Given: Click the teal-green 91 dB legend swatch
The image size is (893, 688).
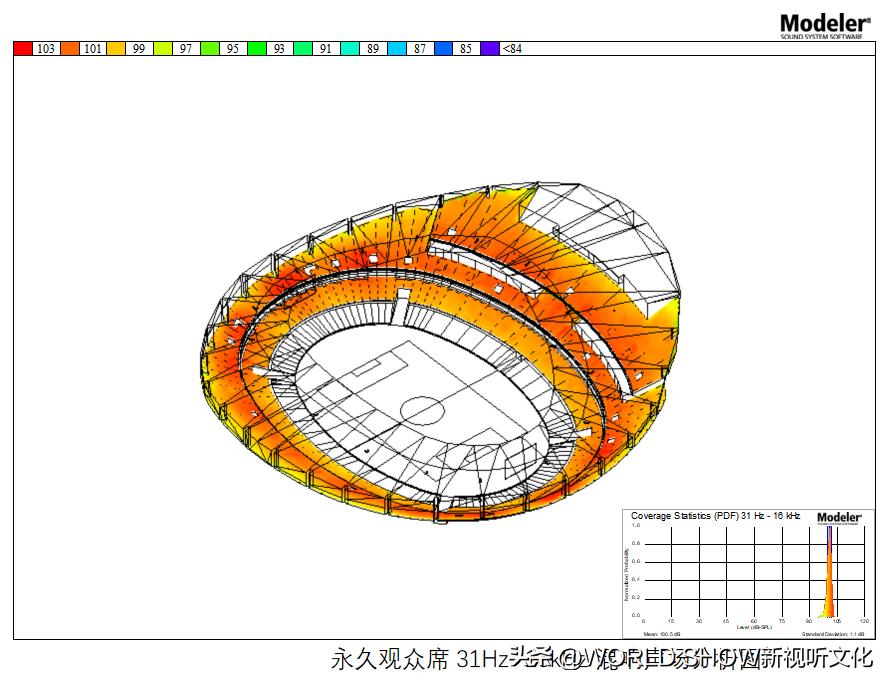Looking at the screenshot, I should click(302, 49).
